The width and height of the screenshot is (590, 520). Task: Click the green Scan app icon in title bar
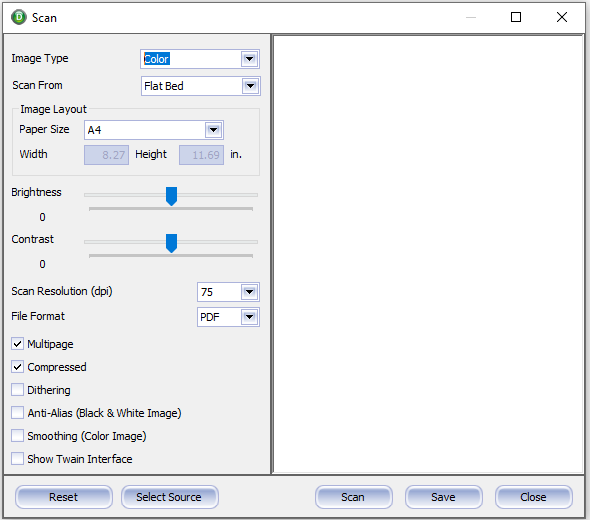[x=18, y=17]
